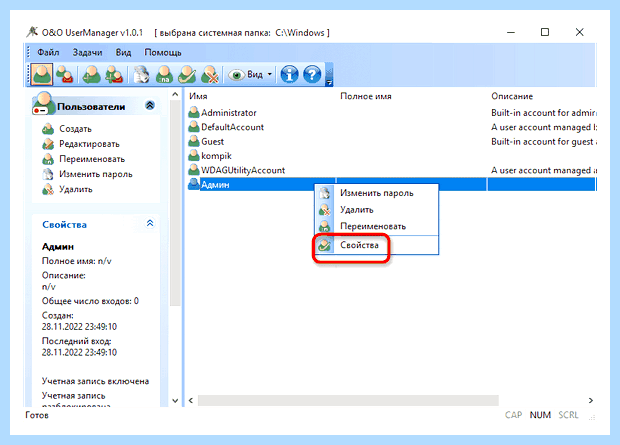The width and height of the screenshot is (620, 445).
Task: Click Создать link in Users panel
Action: [75, 129]
